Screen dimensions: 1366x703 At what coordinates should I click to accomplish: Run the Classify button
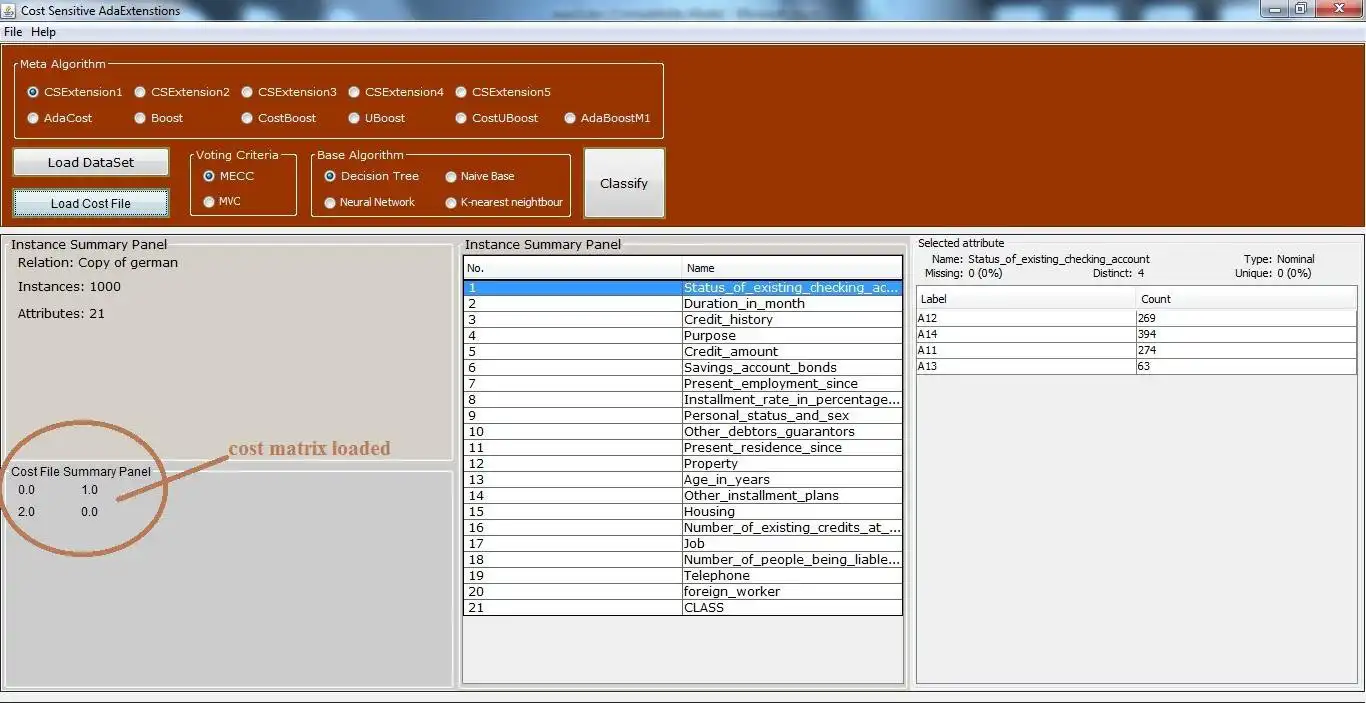coord(624,183)
